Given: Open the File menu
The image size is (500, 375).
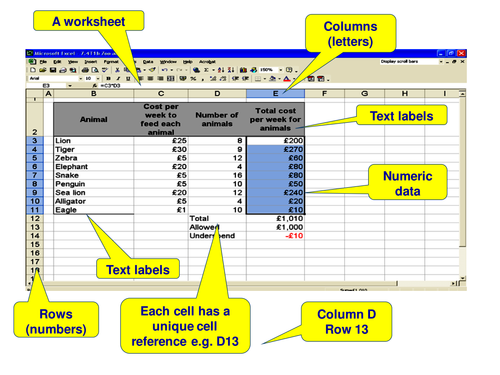Looking at the screenshot, I should pos(43,62).
